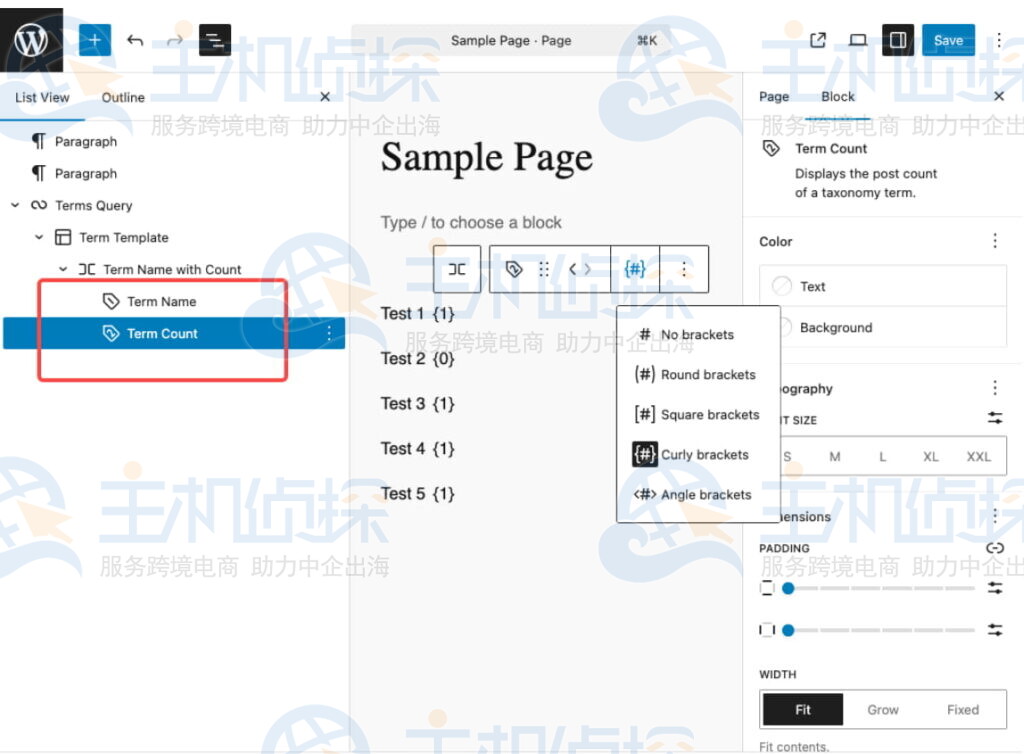Move block with the left arrow

572,269
